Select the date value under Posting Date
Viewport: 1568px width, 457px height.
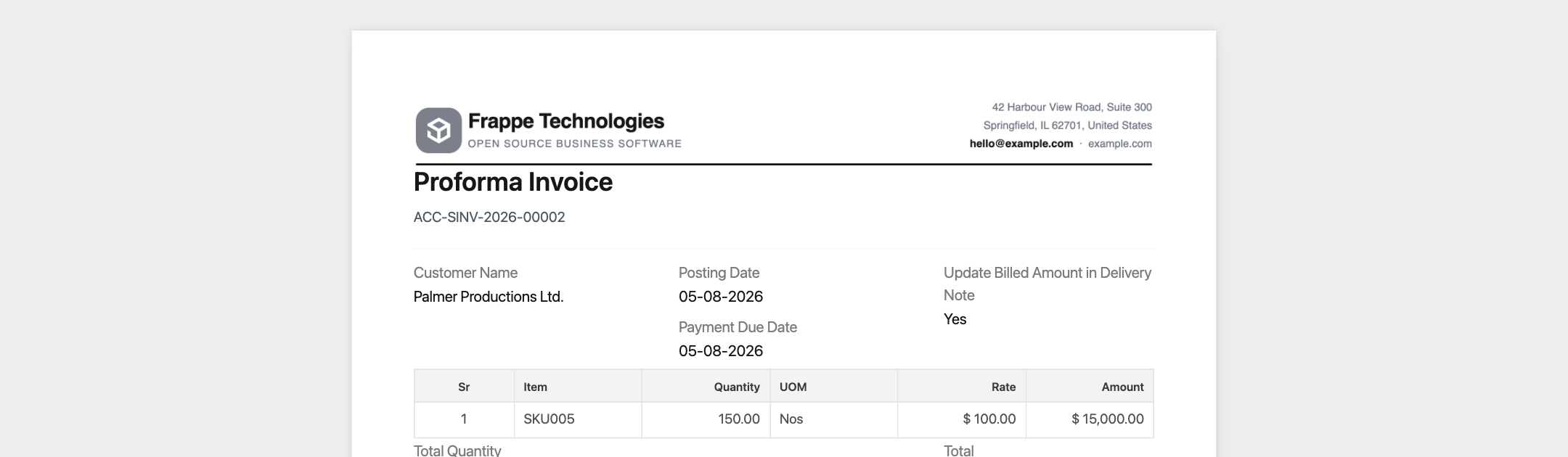[x=721, y=297]
